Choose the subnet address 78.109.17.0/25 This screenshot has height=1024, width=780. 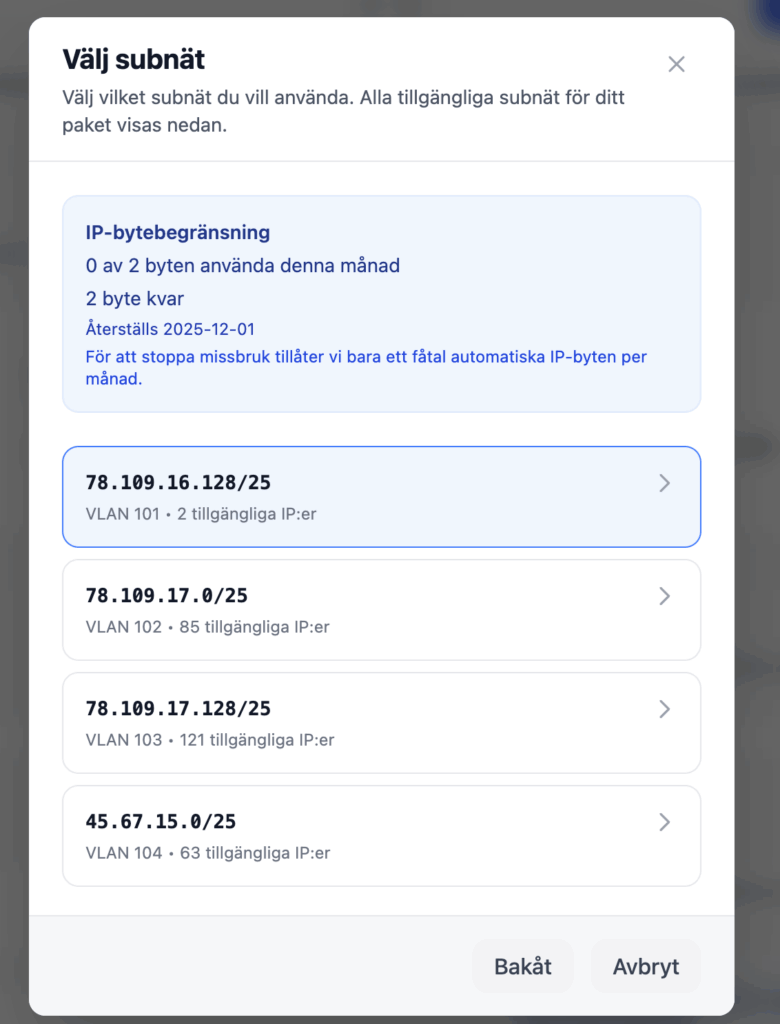click(x=166, y=596)
